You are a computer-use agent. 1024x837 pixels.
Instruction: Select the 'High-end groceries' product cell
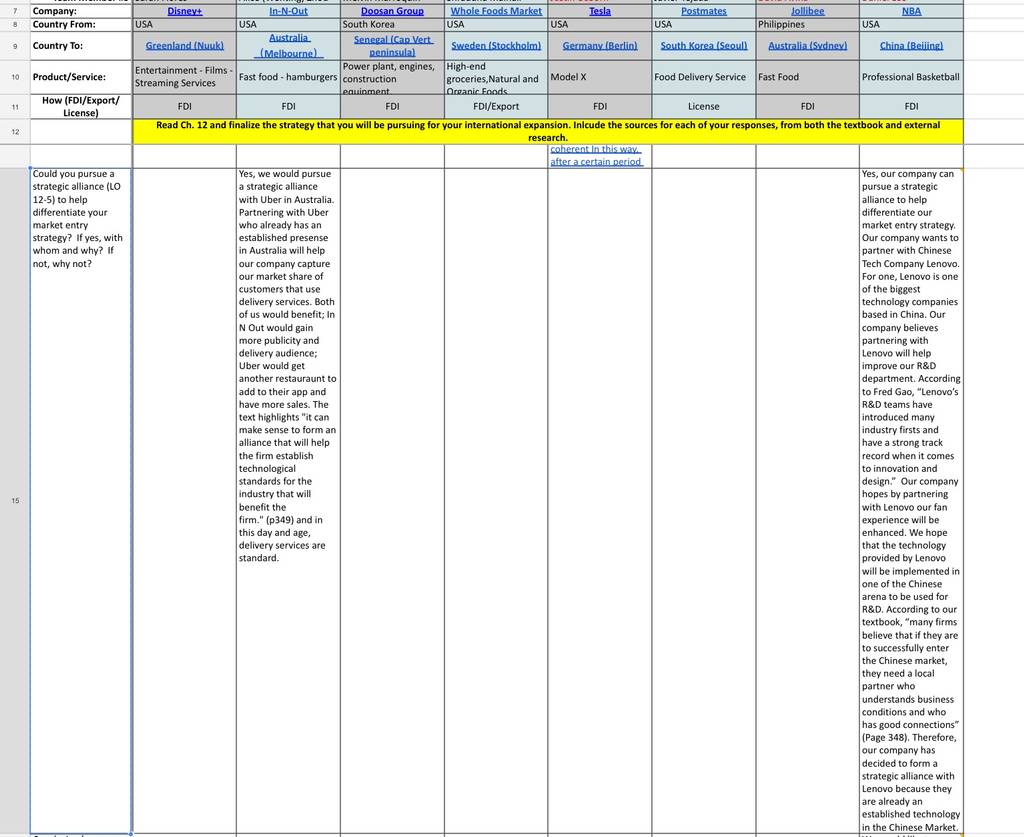[x=496, y=77]
